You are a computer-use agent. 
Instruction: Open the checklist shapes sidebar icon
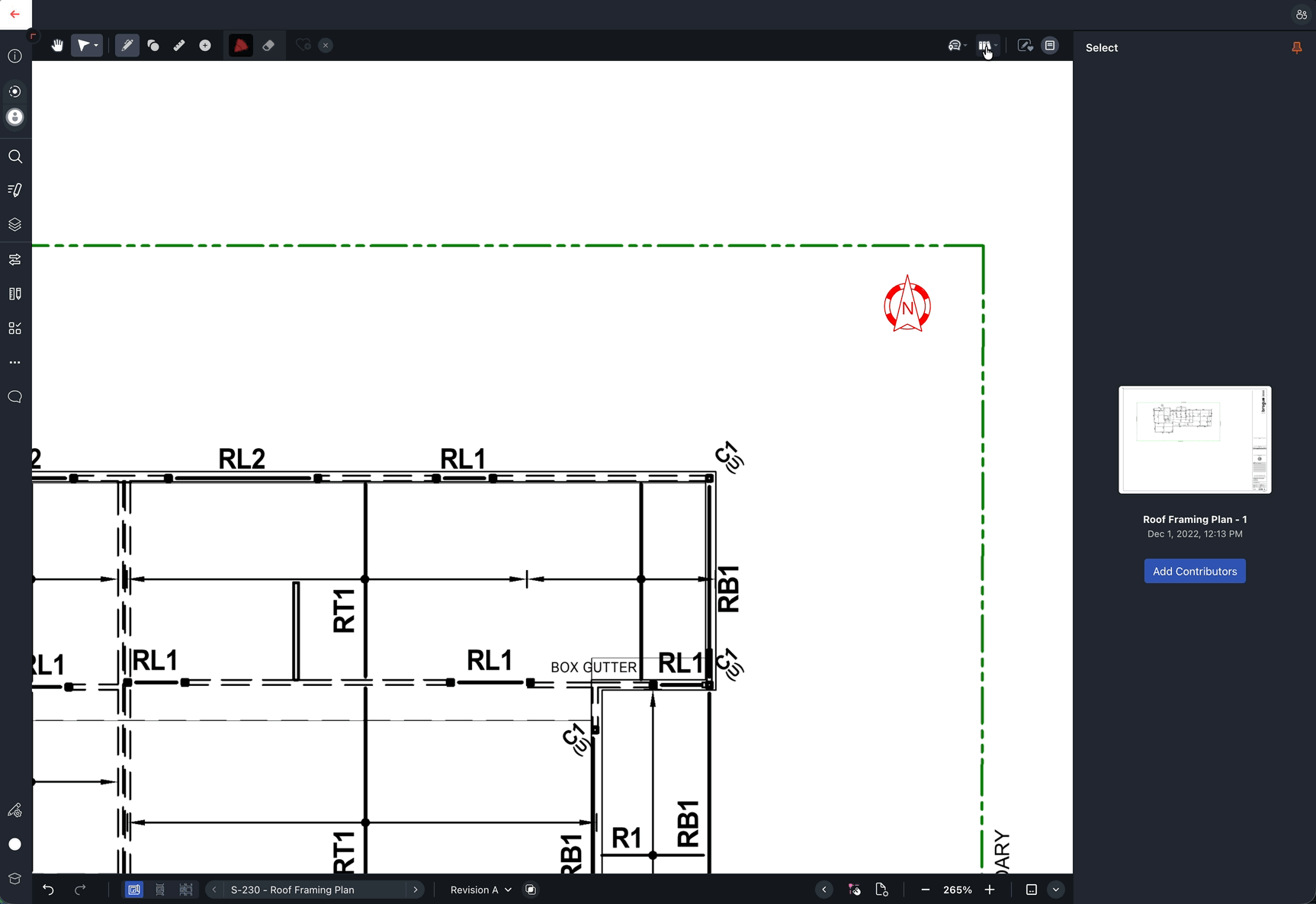[15, 329]
